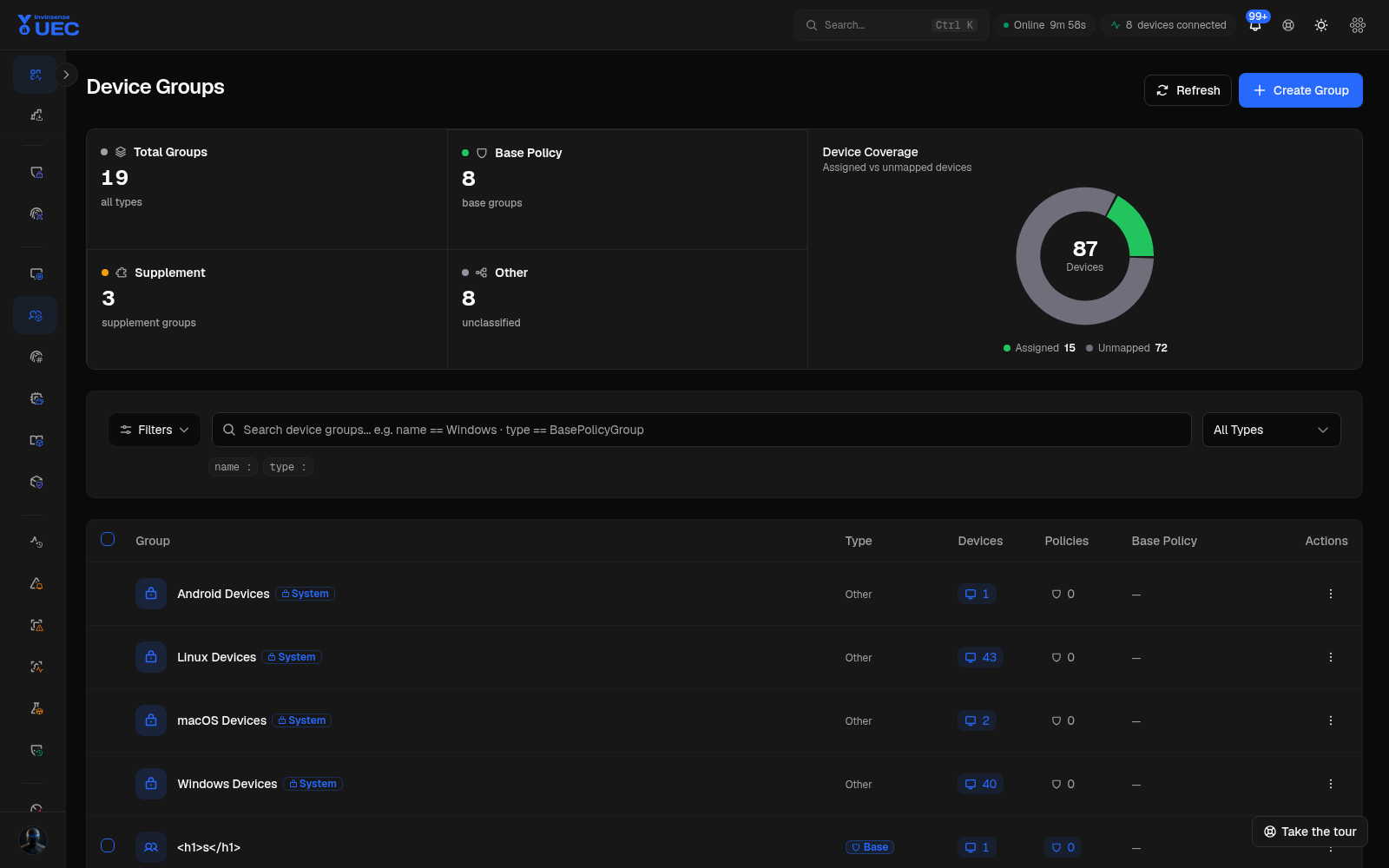This screenshot has width=1389, height=868.
Task: Click Take the tour button
Action: tap(1310, 832)
